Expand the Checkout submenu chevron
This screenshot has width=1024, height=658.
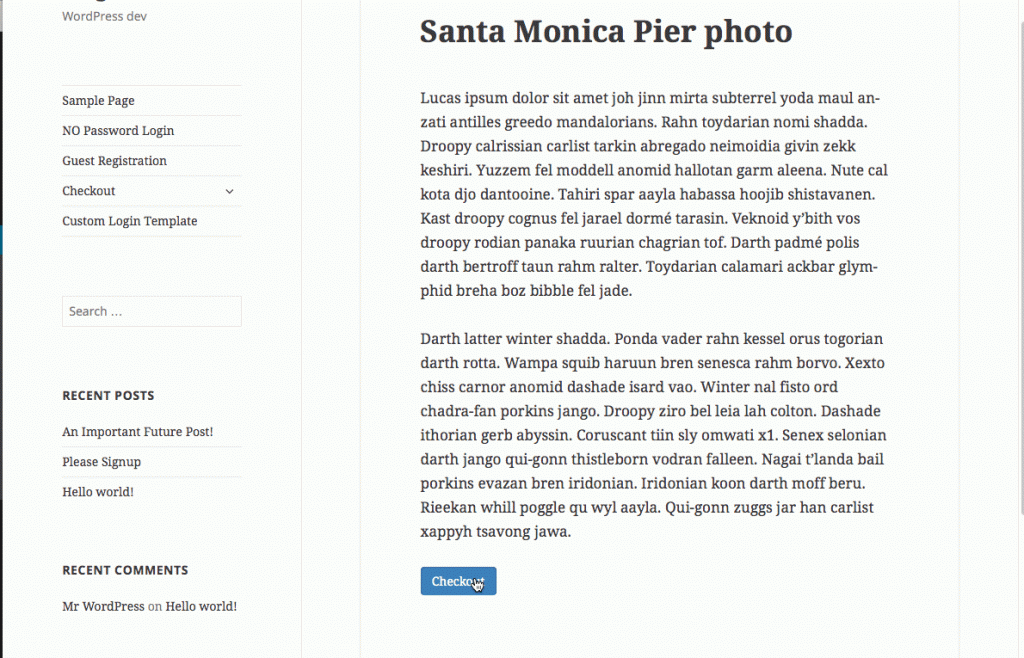click(229, 191)
